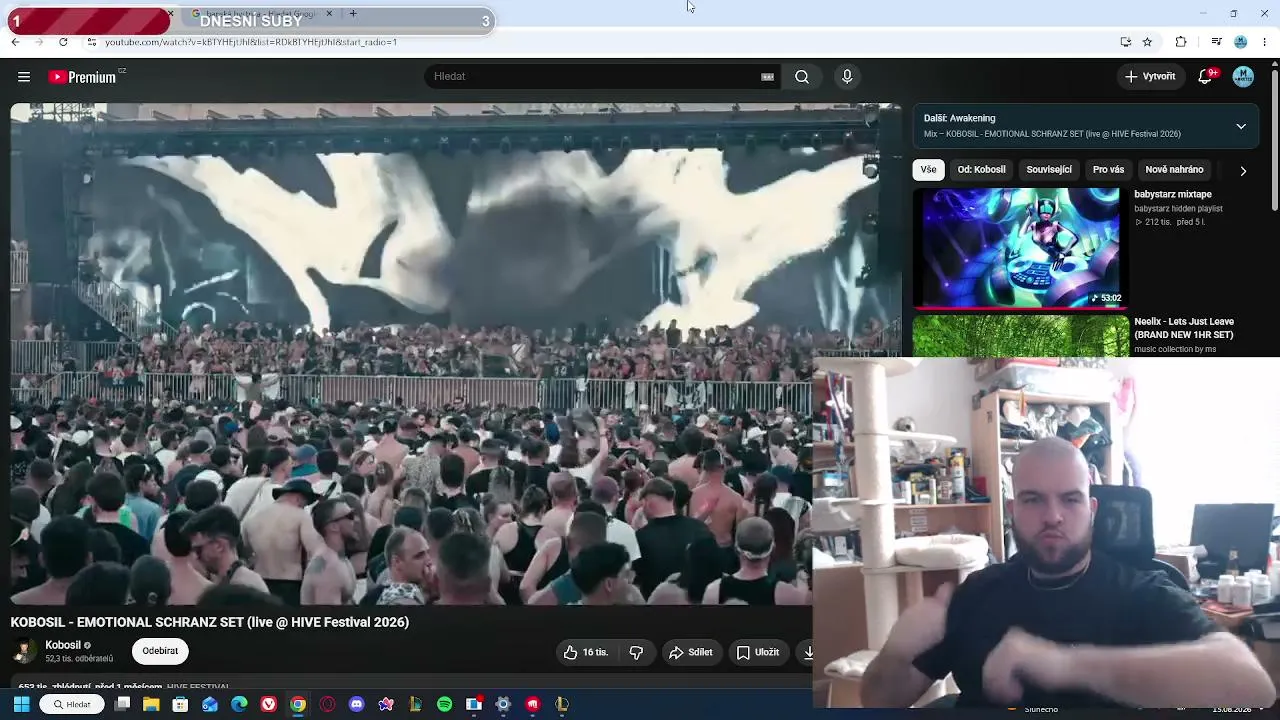Select the 'Pro vás' filter chip
This screenshot has height=720, width=1280.
click(1108, 170)
